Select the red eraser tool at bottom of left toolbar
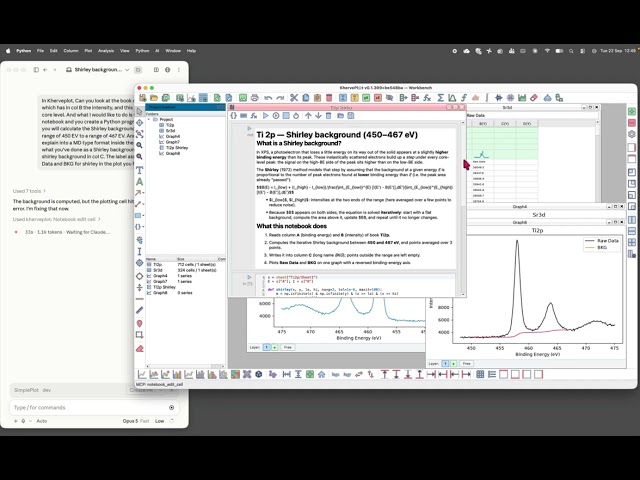This screenshot has width=640, height=480. coord(140,349)
